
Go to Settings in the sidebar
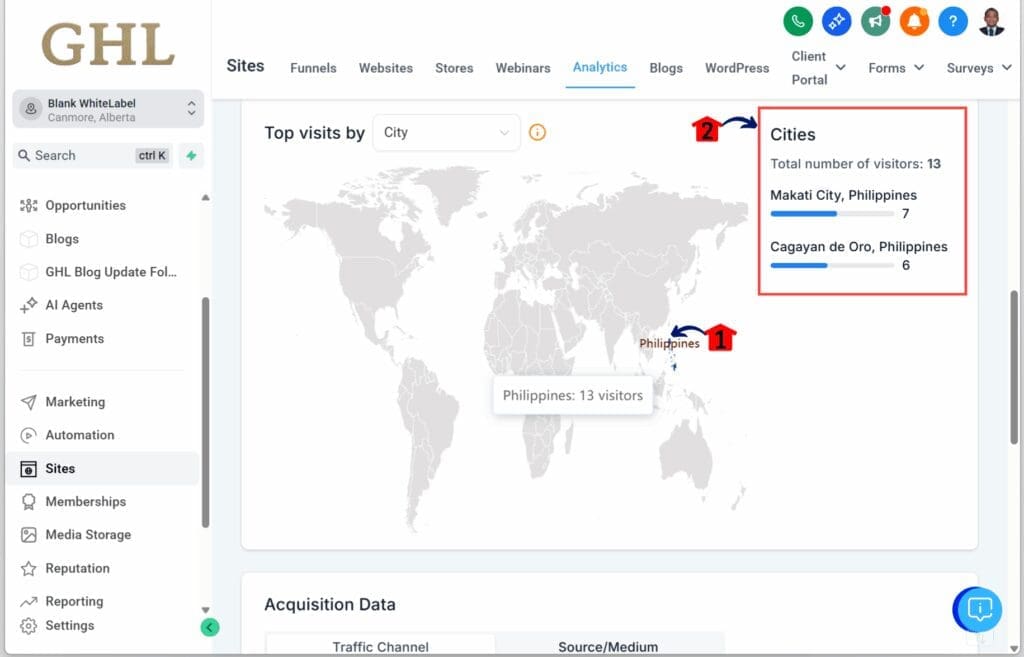[x=69, y=625]
